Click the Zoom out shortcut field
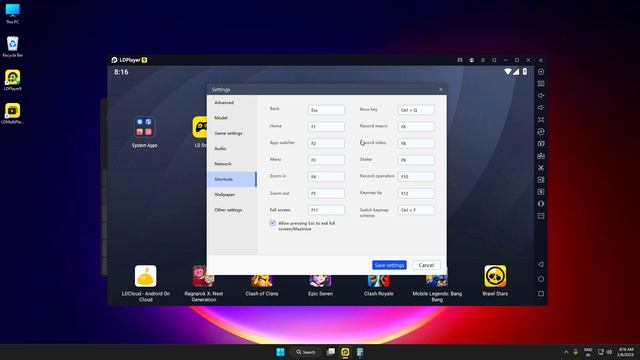The width and height of the screenshot is (640, 360). point(326,193)
